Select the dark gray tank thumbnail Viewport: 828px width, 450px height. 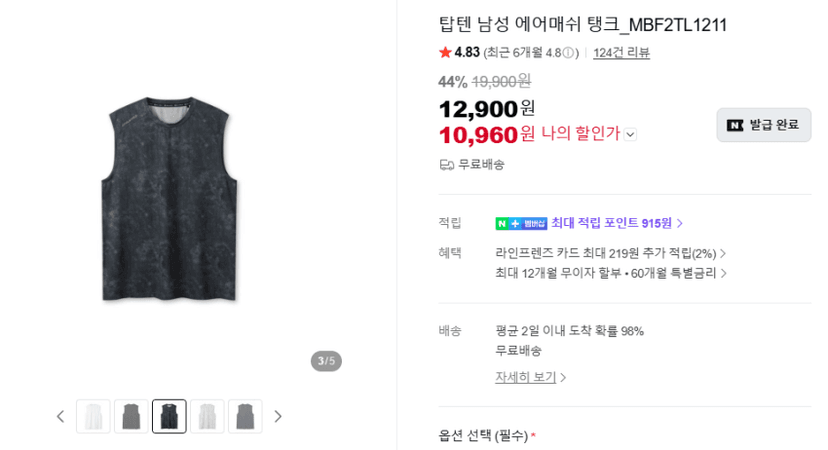point(131,417)
